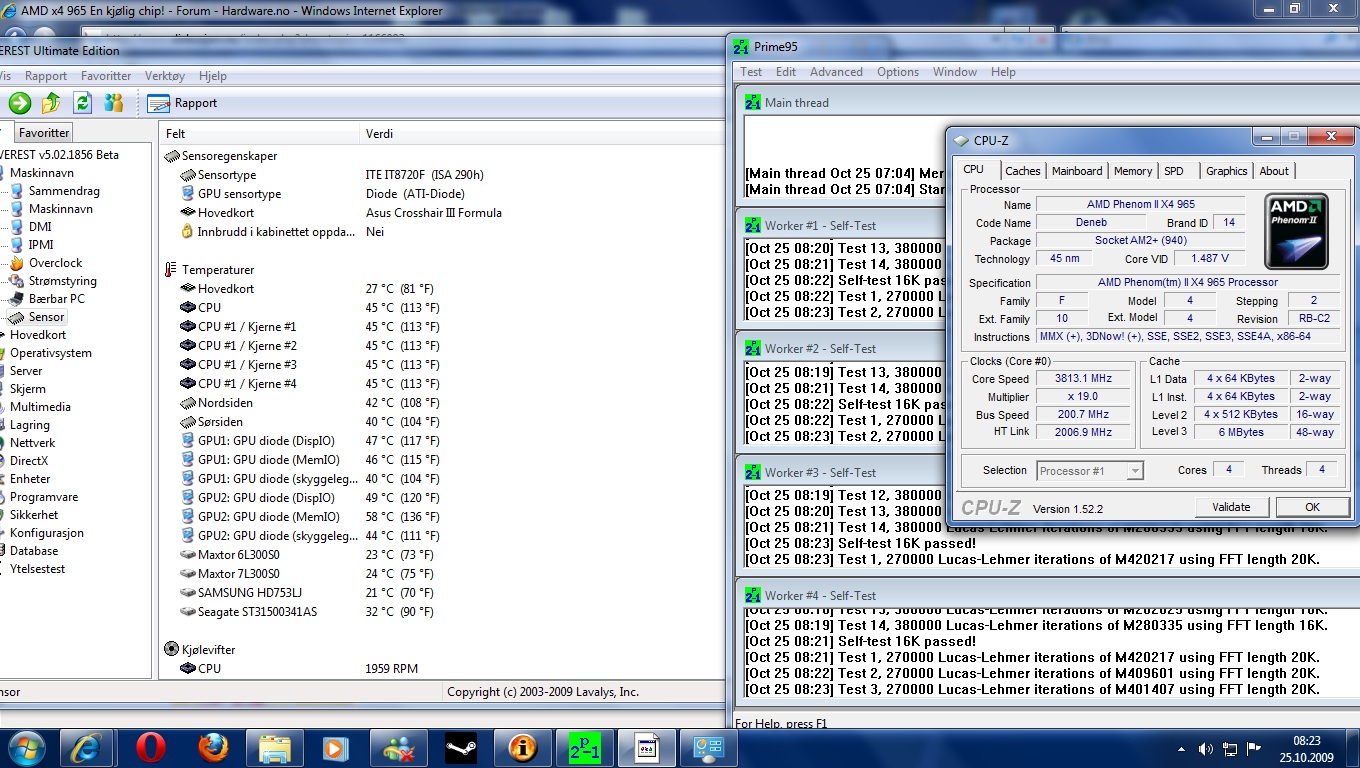Click the Sensoregenskaper section icon
This screenshot has width=1360, height=768.
pyautogui.click(x=171, y=156)
